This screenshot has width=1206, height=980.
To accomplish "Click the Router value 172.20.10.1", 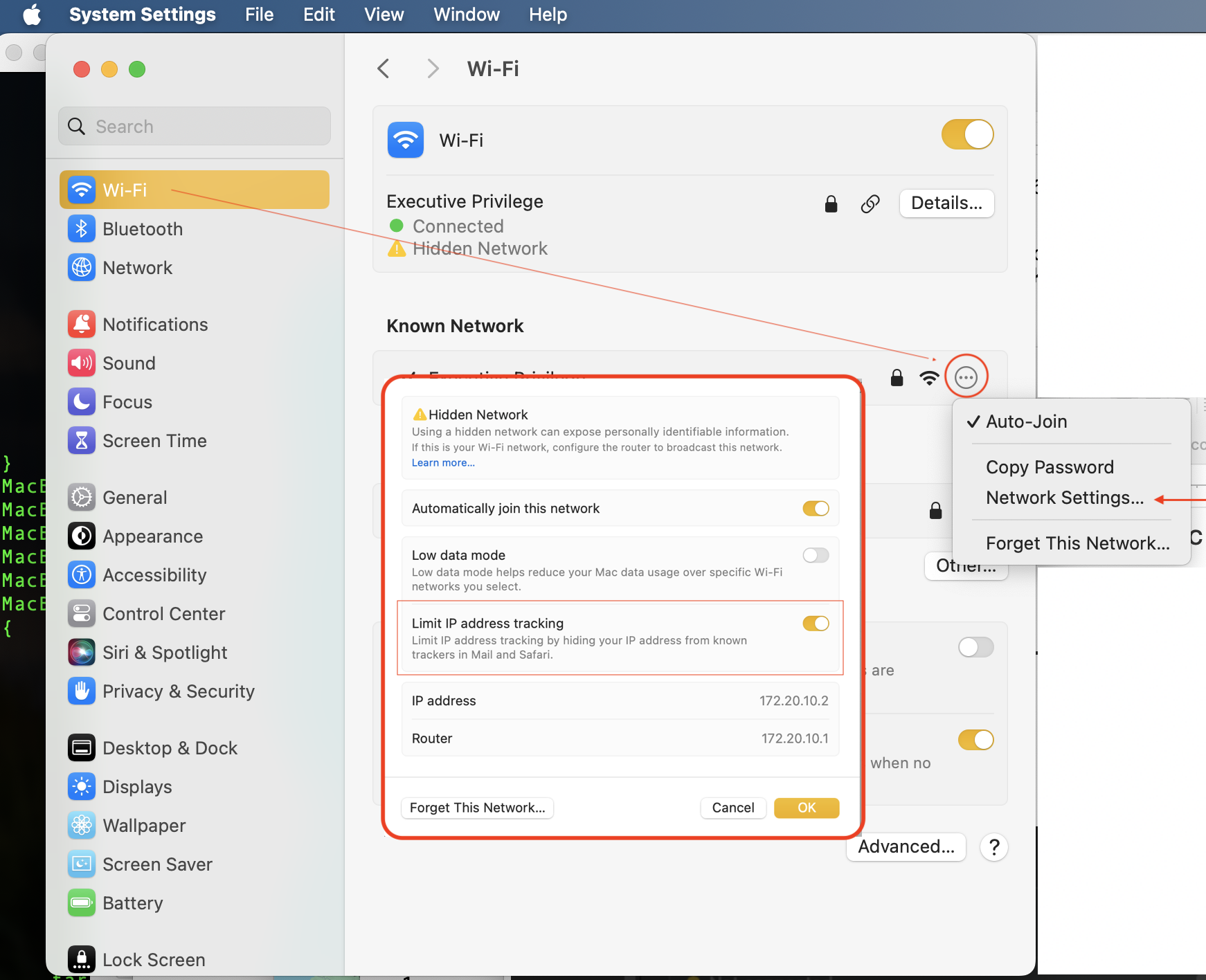I will [795, 738].
